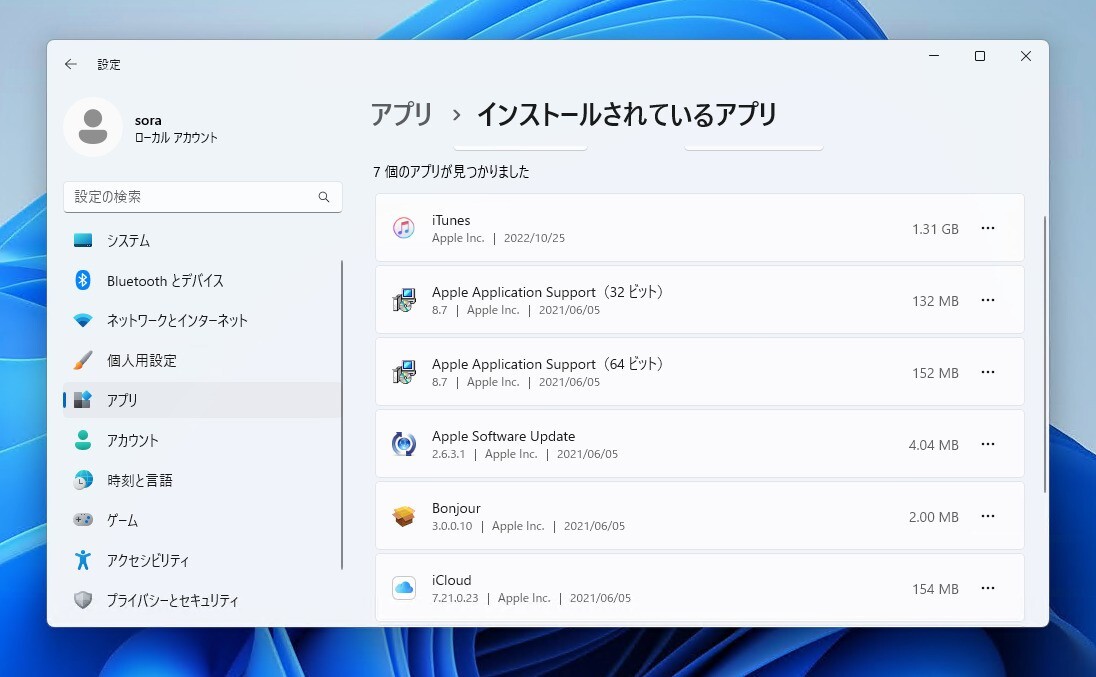The height and width of the screenshot is (677, 1096).
Task: Click the network Wi-Fi icon in sidebar
Action: (83, 321)
